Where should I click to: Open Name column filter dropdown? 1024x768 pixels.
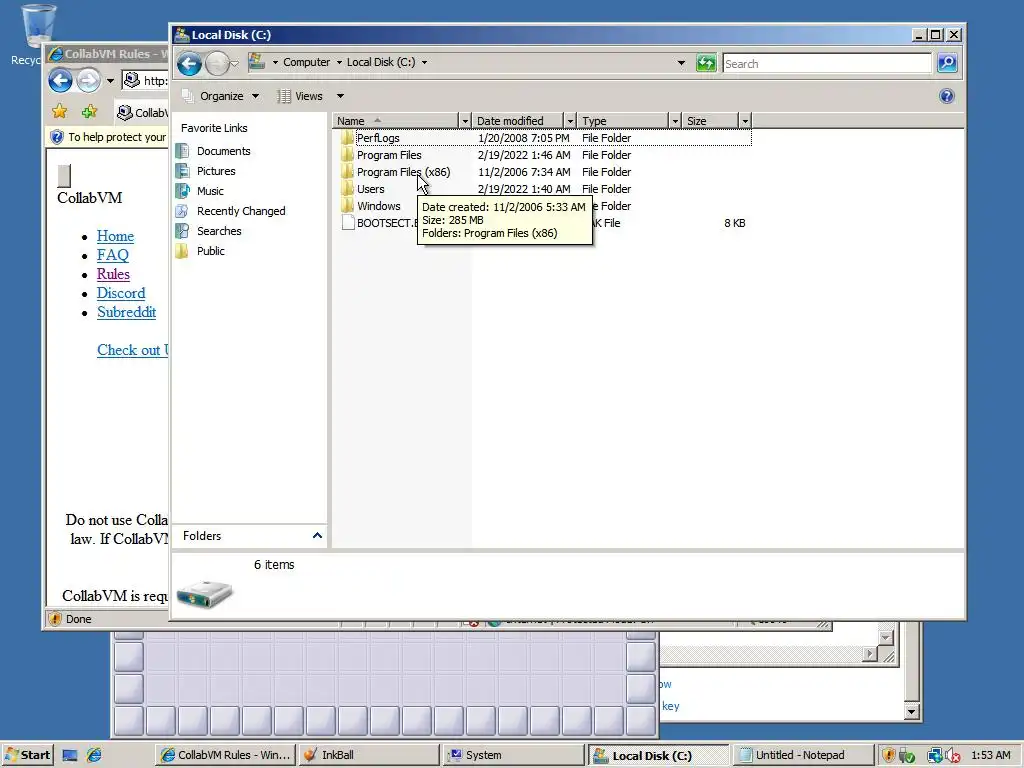pyautogui.click(x=465, y=121)
